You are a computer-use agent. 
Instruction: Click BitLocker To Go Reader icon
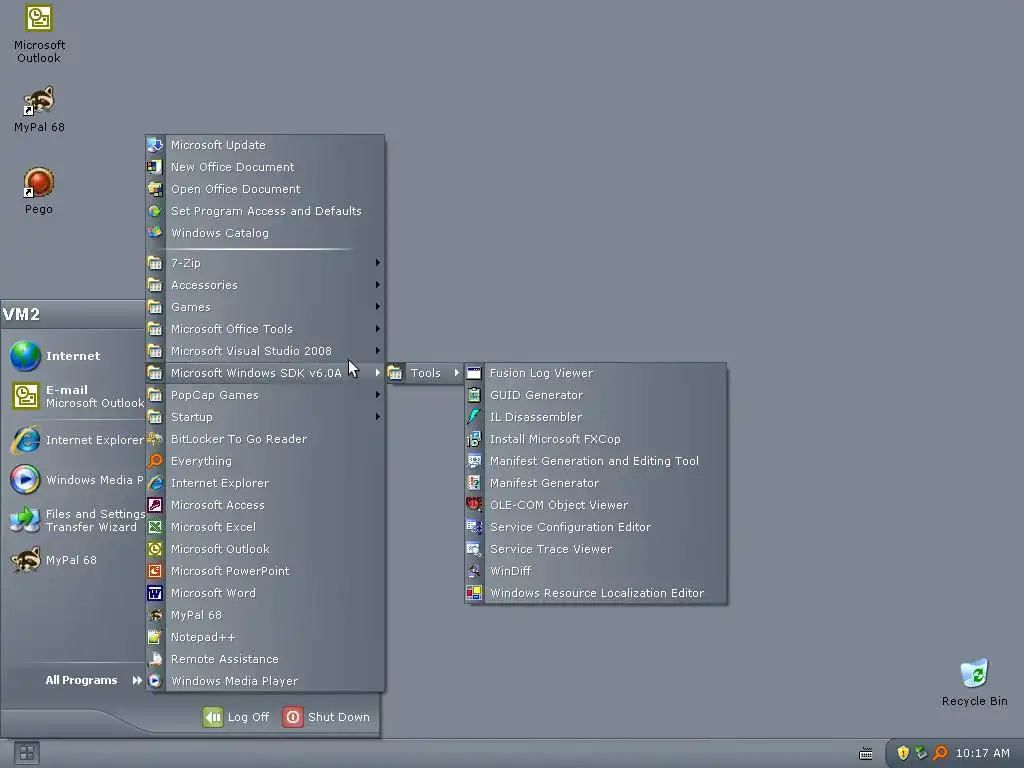click(x=155, y=439)
